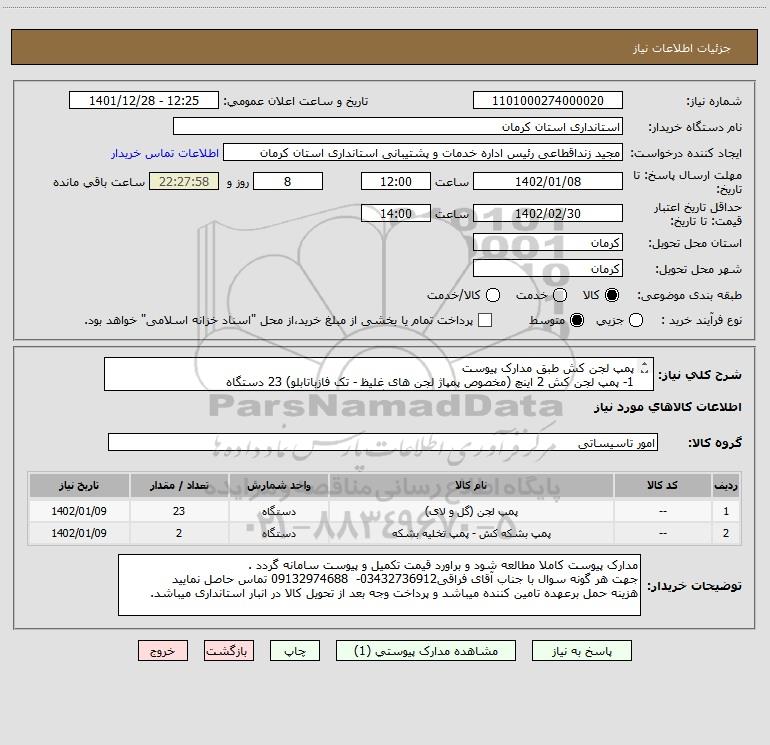Click the تاریخ نیاز column header
Screen dimensions: 770x745
point(79,485)
